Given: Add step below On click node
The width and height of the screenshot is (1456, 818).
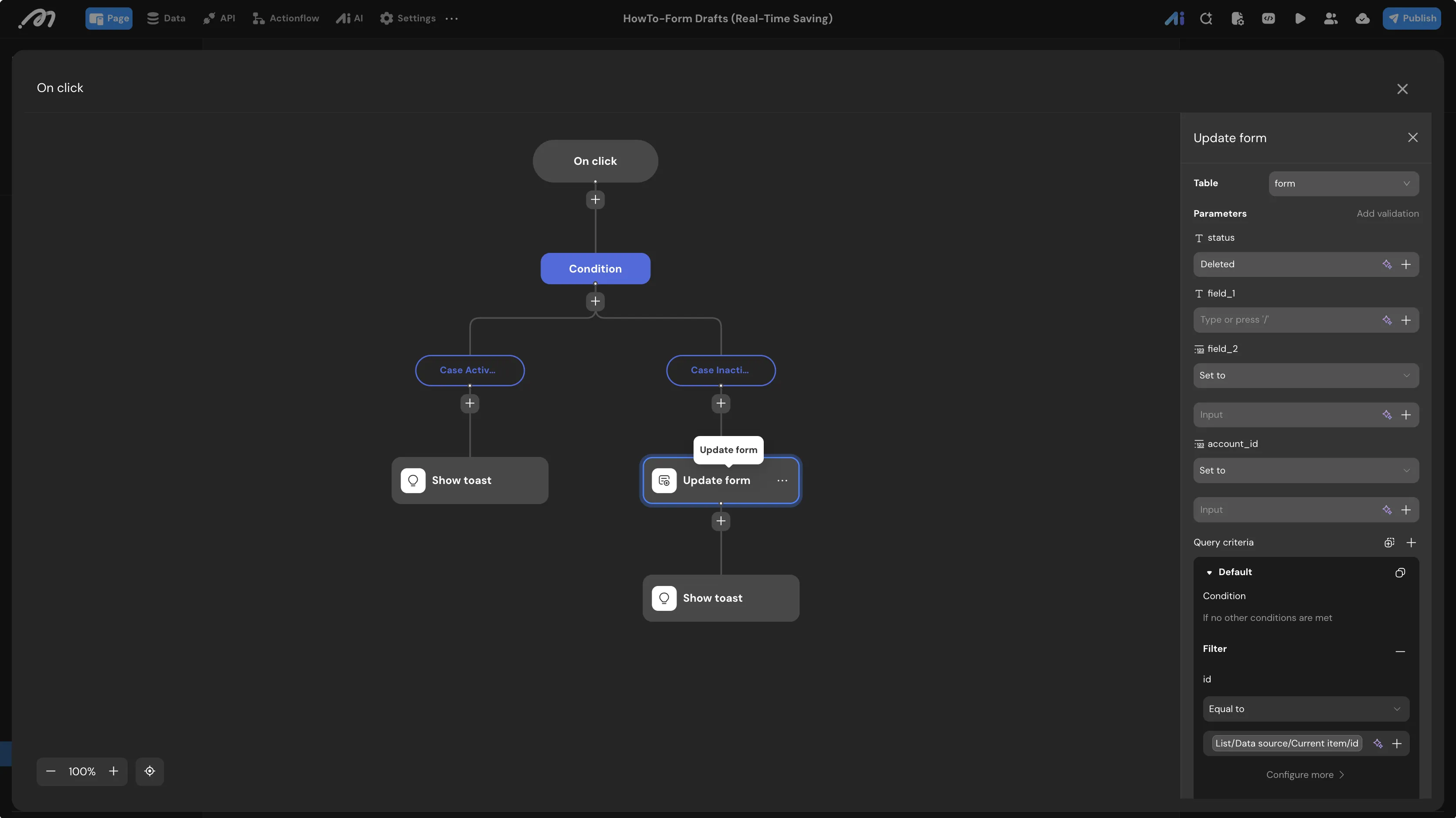Looking at the screenshot, I should (595, 200).
